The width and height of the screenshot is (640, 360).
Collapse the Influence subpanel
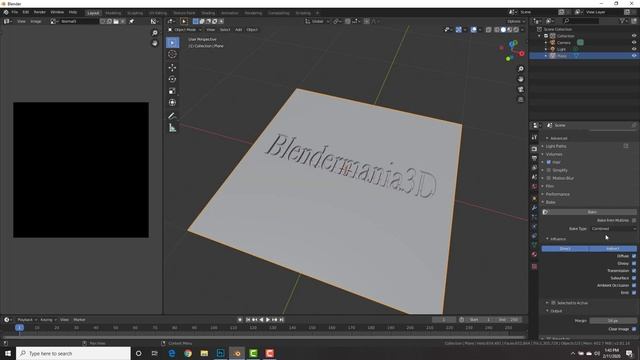558,239
